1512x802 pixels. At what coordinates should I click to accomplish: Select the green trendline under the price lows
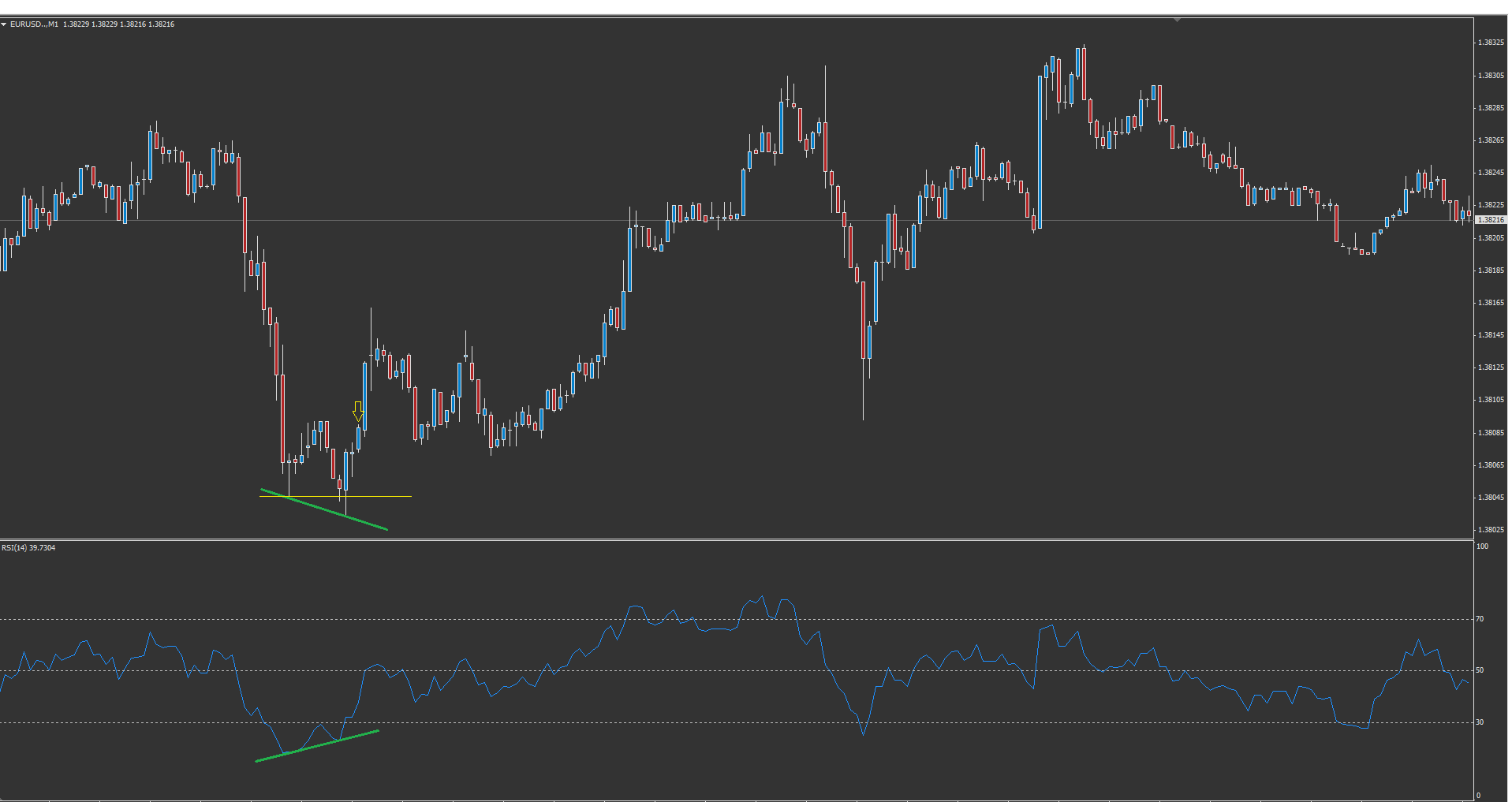323,509
